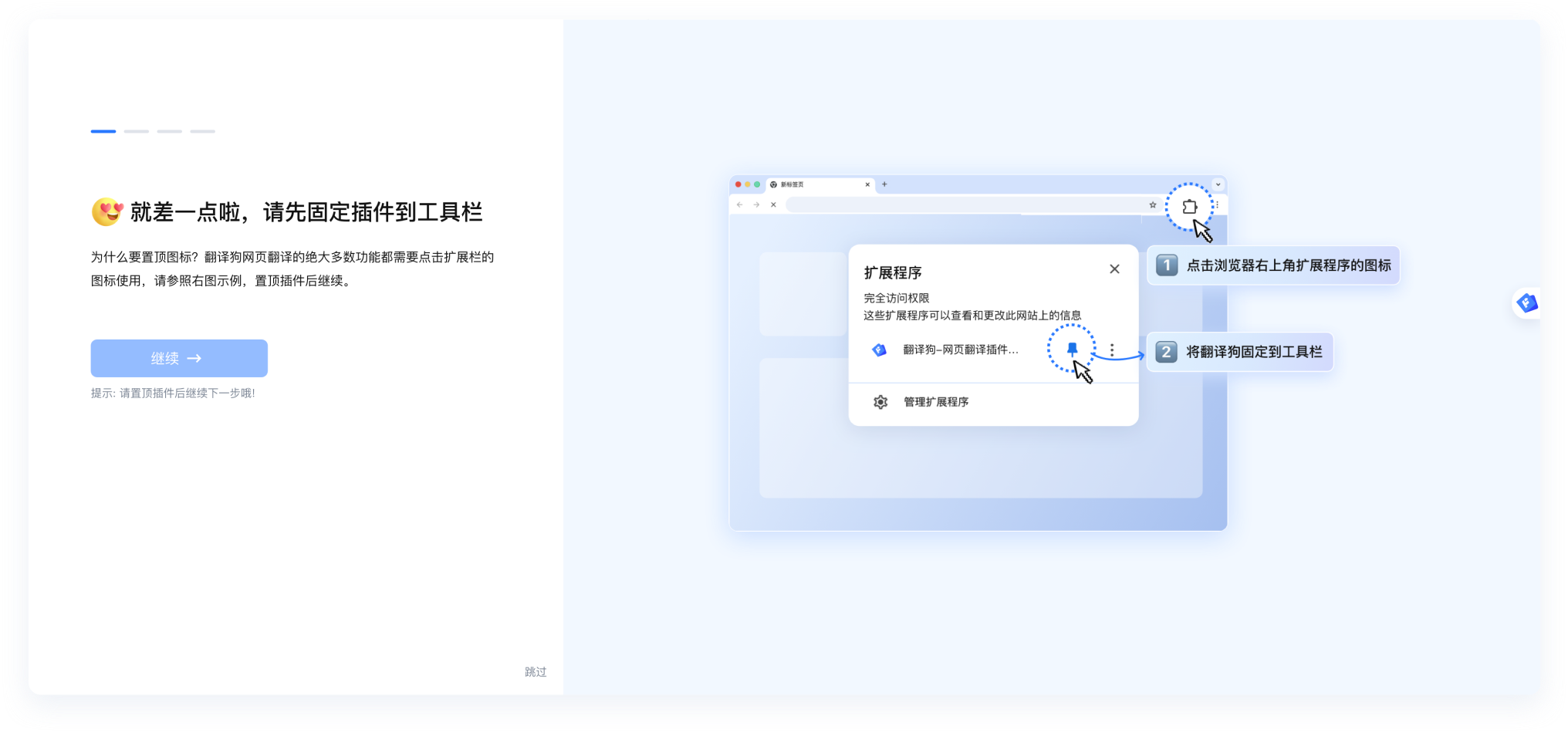Image resolution: width=1568 pixels, height=733 pixels.
Task: Click the step 1 label 点击浏览器右上角扩展程序的图标
Action: 1288,265
